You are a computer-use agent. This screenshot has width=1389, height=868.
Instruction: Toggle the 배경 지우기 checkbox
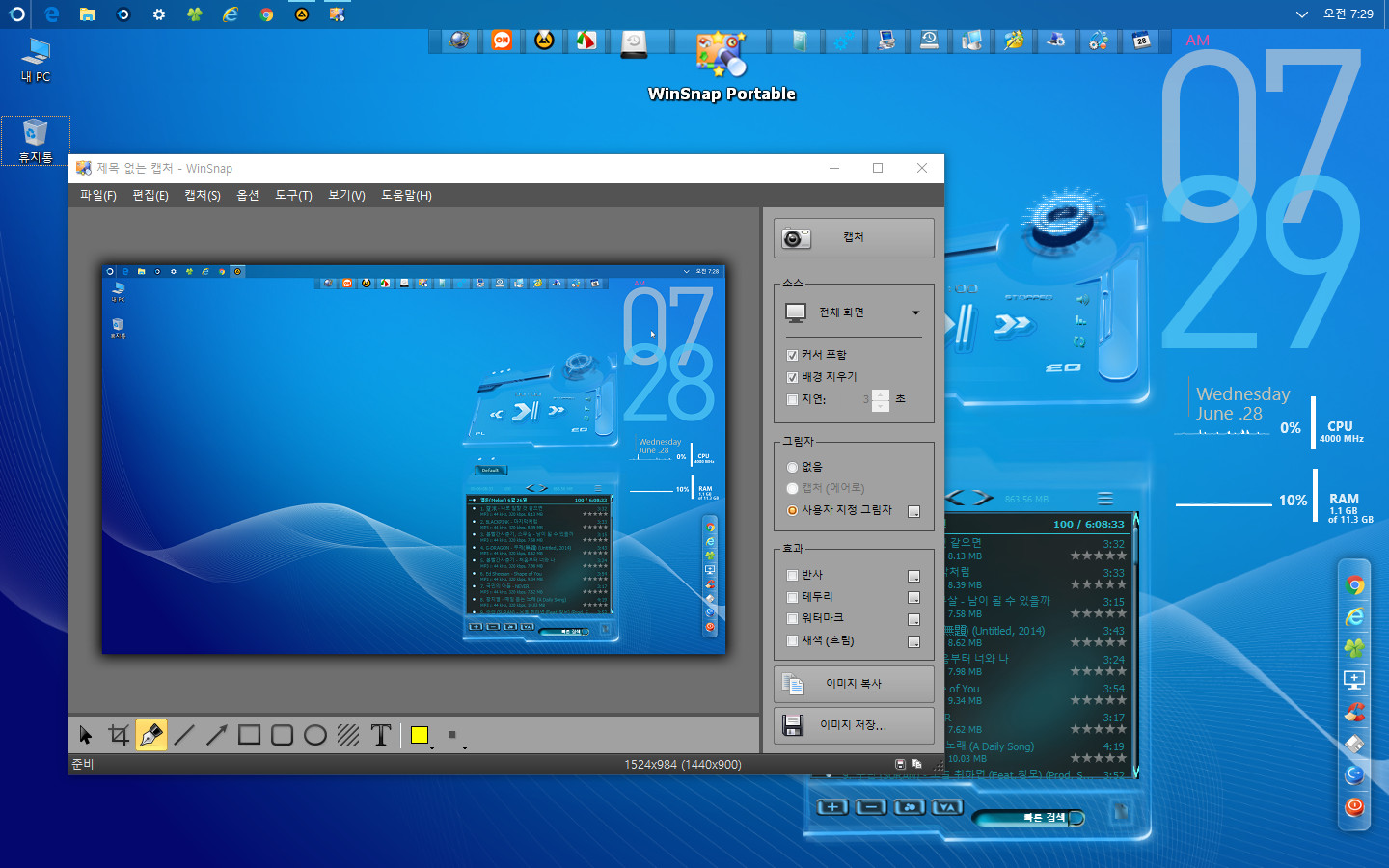pyautogui.click(x=792, y=377)
